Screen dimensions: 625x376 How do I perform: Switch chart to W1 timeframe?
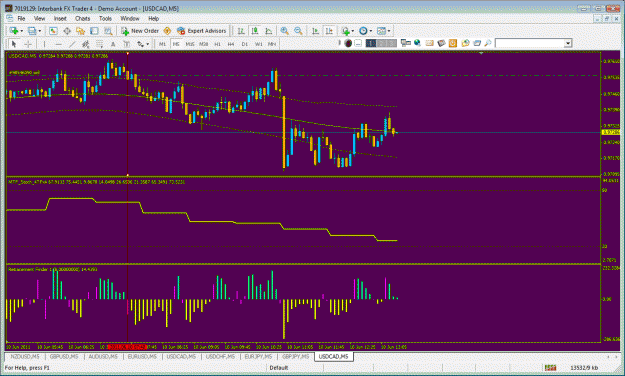(x=258, y=44)
